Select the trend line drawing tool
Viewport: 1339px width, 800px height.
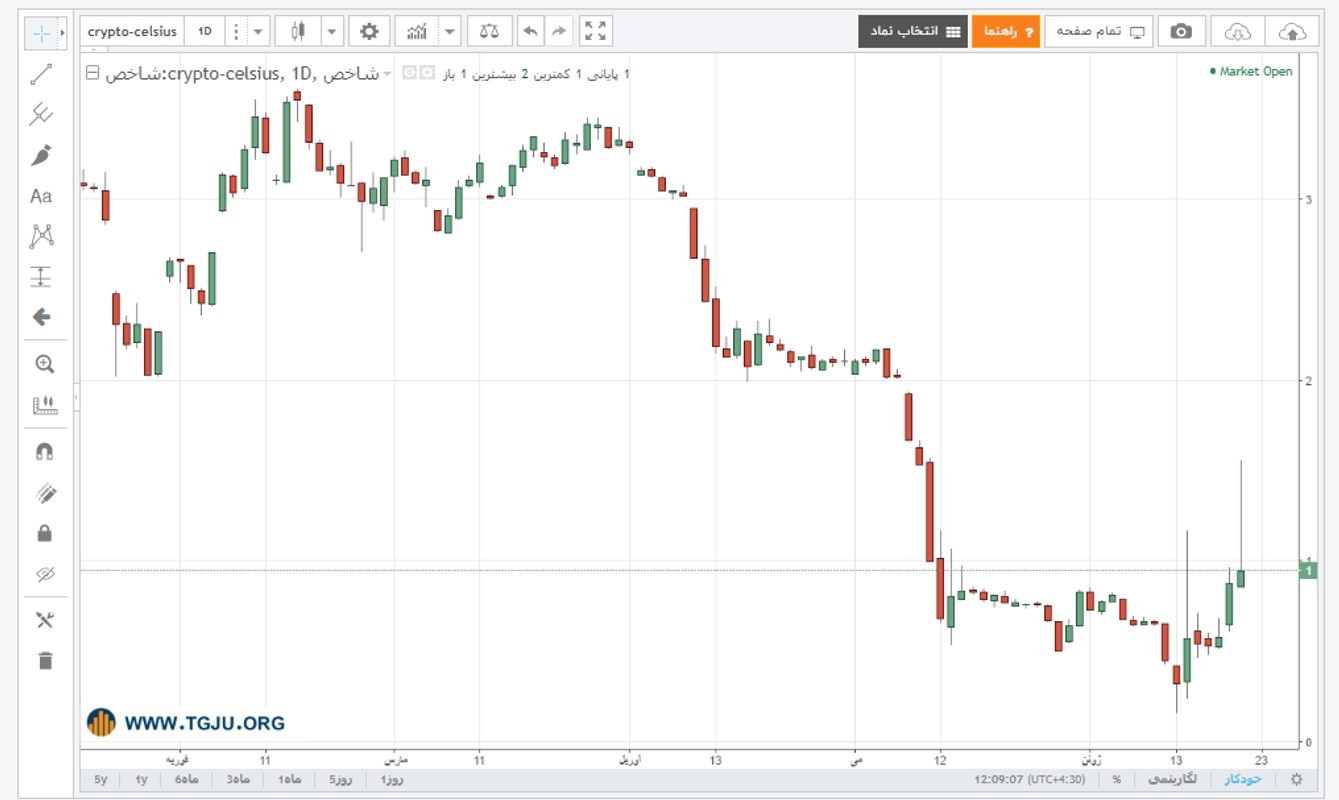point(41,74)
